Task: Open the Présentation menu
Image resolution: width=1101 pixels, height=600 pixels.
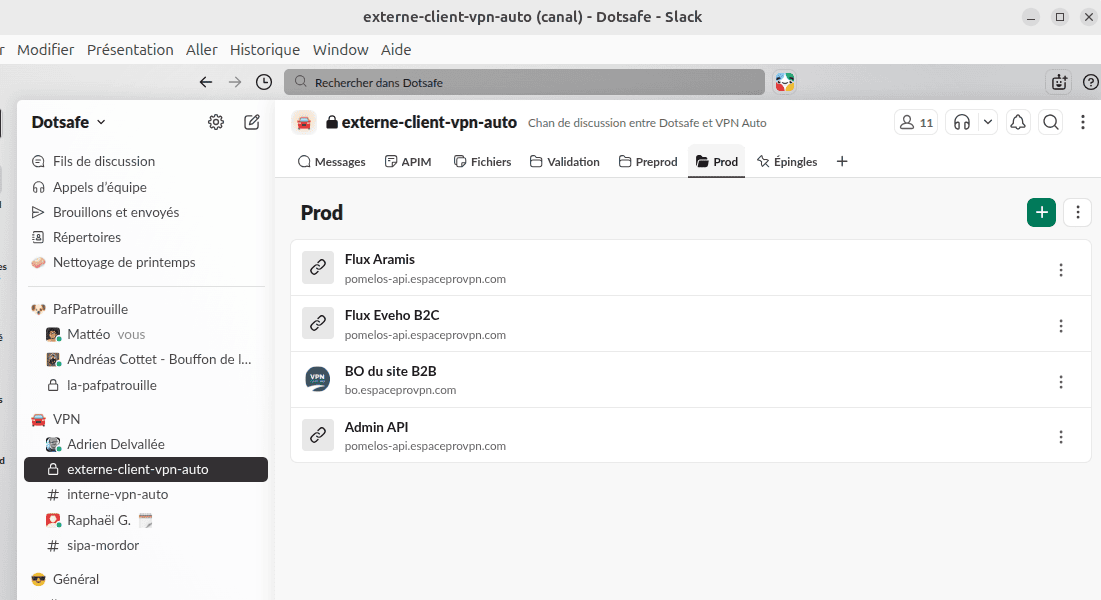Action: 130,50
